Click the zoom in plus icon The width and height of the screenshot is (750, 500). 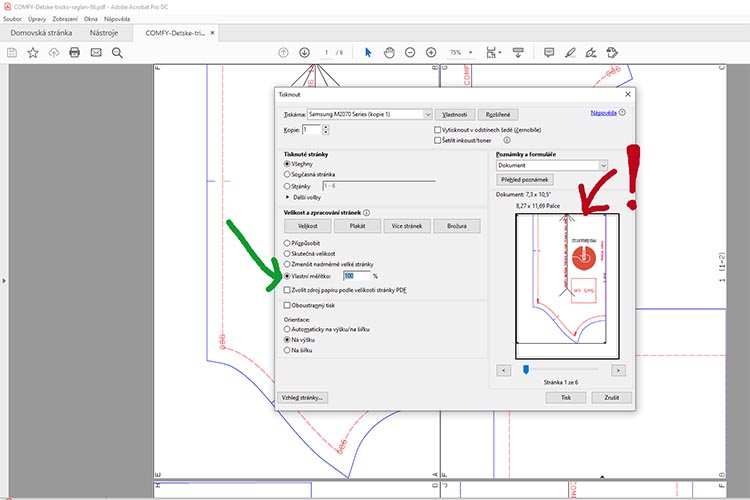click(431, 52)
